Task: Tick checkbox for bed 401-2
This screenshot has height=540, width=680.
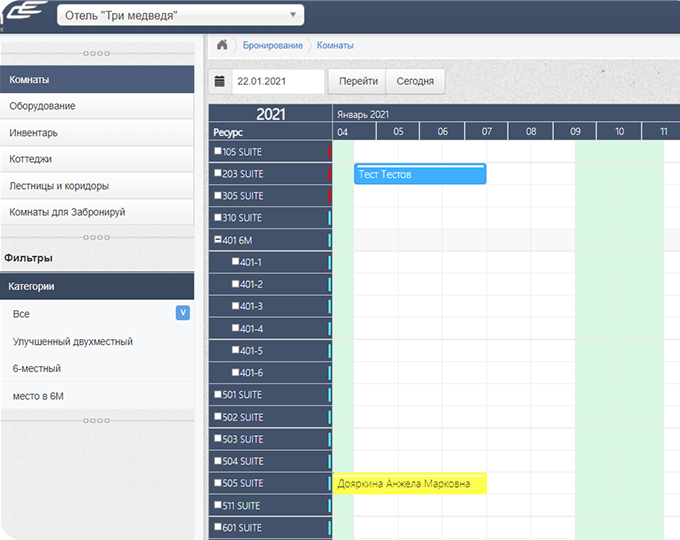Action: click(x=235, y=283)
